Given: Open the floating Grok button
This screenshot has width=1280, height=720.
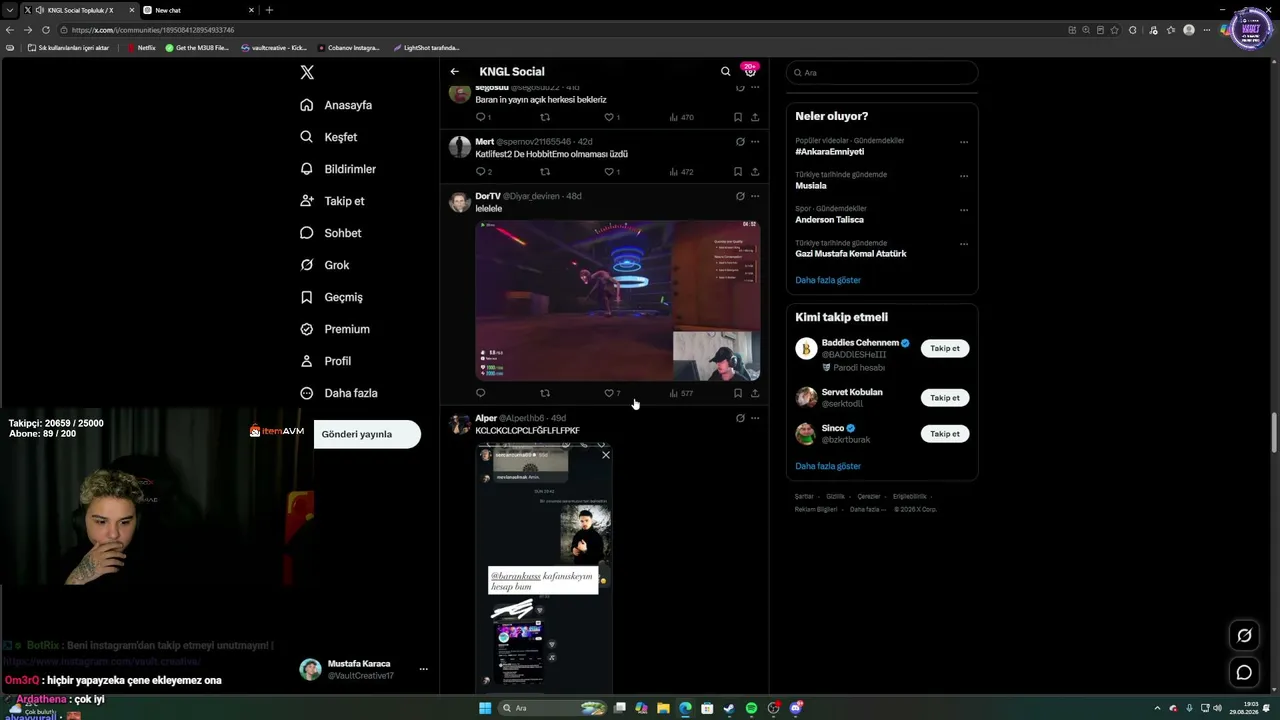Looking at the screenshot, I should pyautogui.click(x=1244, y=635).
